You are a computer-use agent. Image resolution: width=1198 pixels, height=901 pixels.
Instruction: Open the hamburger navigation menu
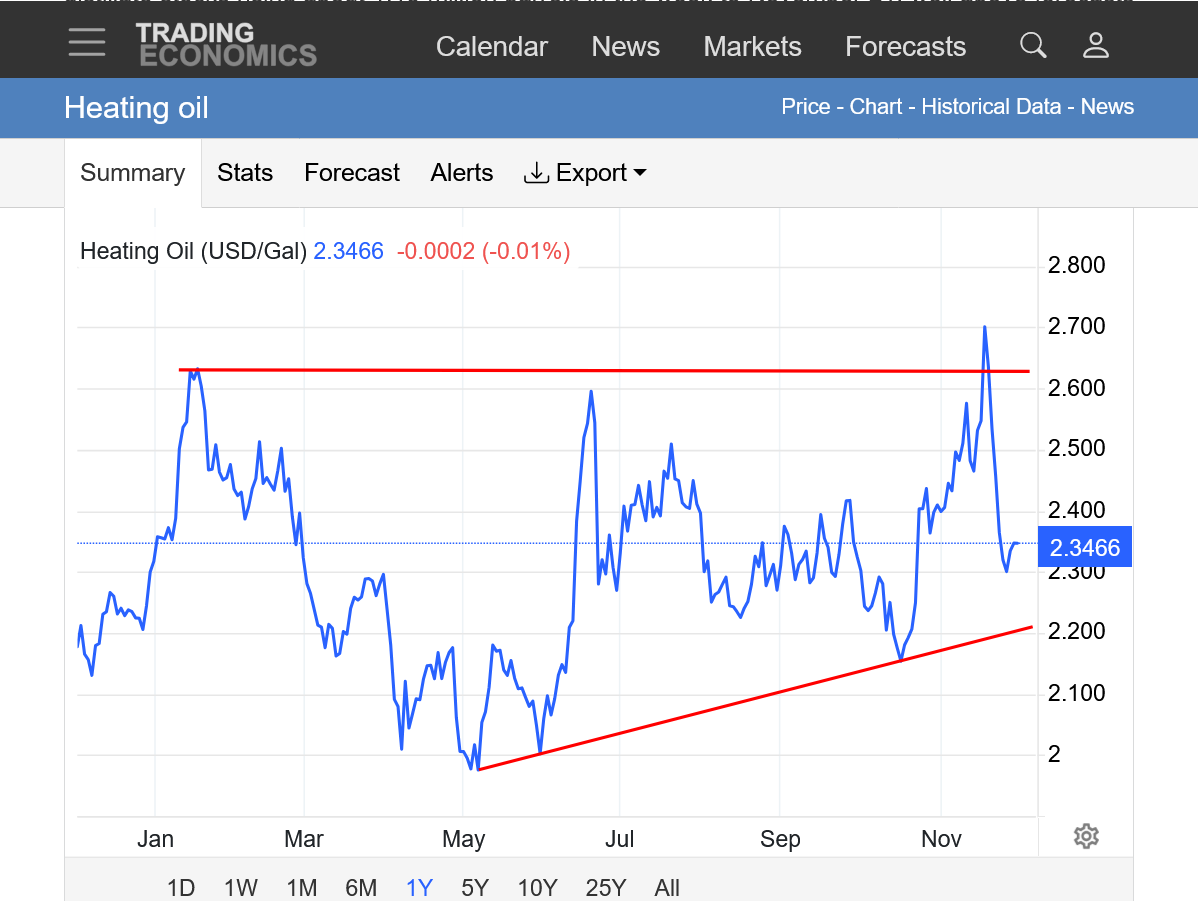point(87,43)
